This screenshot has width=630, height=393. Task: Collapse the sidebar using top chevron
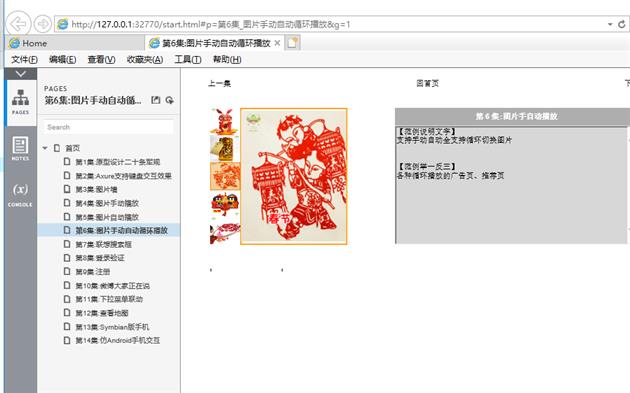pos(21,74)
